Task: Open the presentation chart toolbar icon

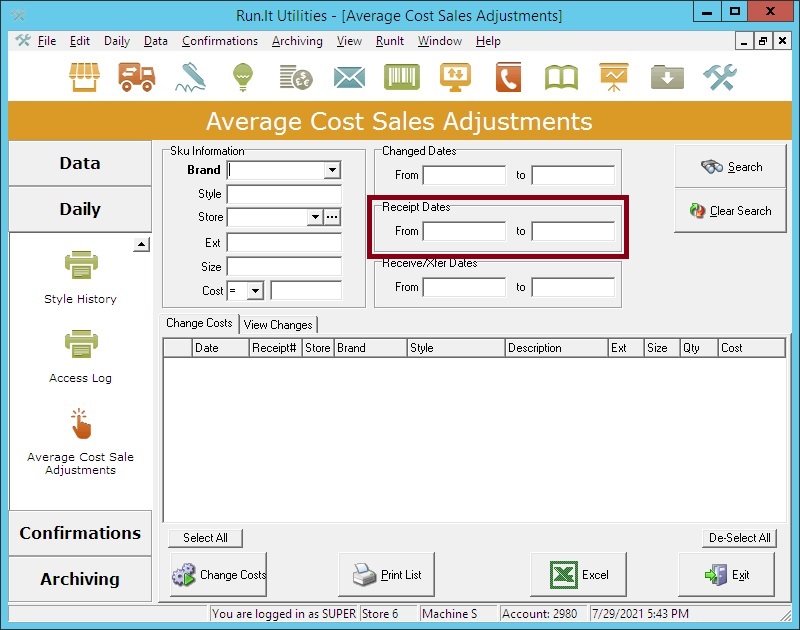Action: click(614, 78)
